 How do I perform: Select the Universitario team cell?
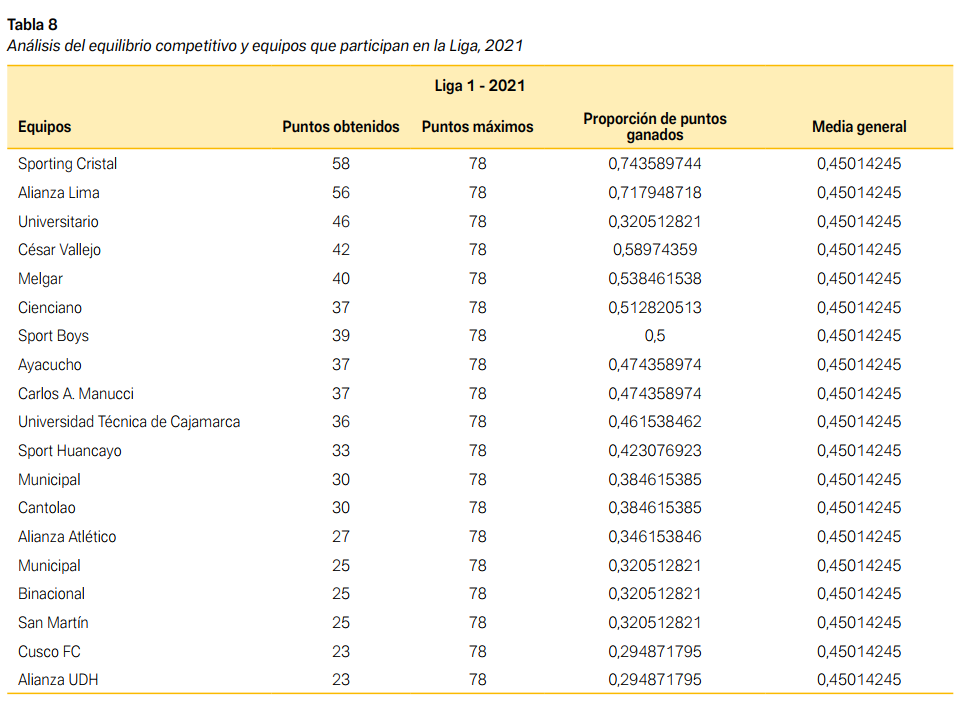[58, 222]
